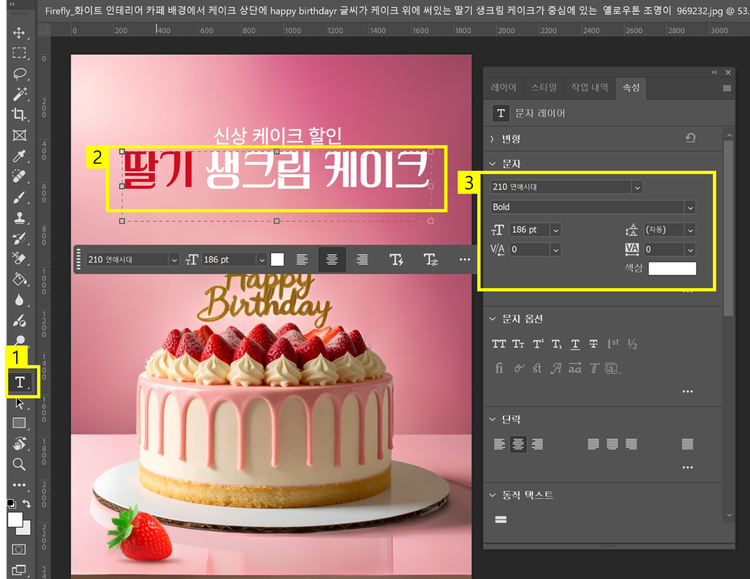Viewport: 750px width, 579px height.
Task: Justify all paragraph lines button
Action: point(687,445)
